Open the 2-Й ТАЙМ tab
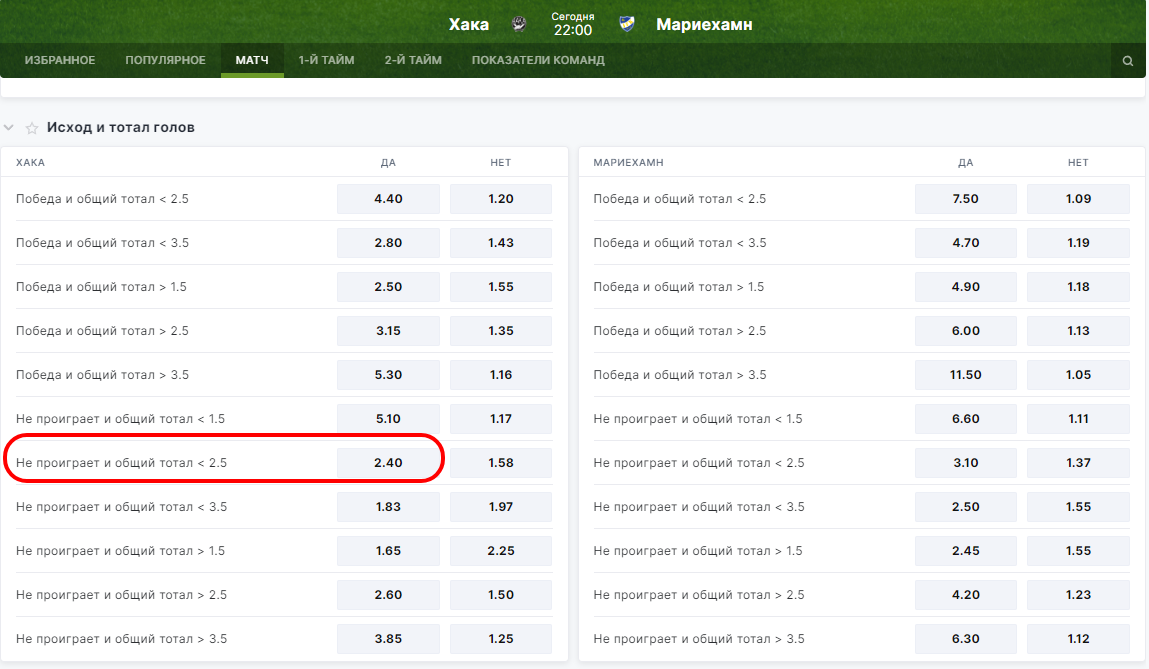Viewport: 1149px width, 669px height. [x=413, y=60]
